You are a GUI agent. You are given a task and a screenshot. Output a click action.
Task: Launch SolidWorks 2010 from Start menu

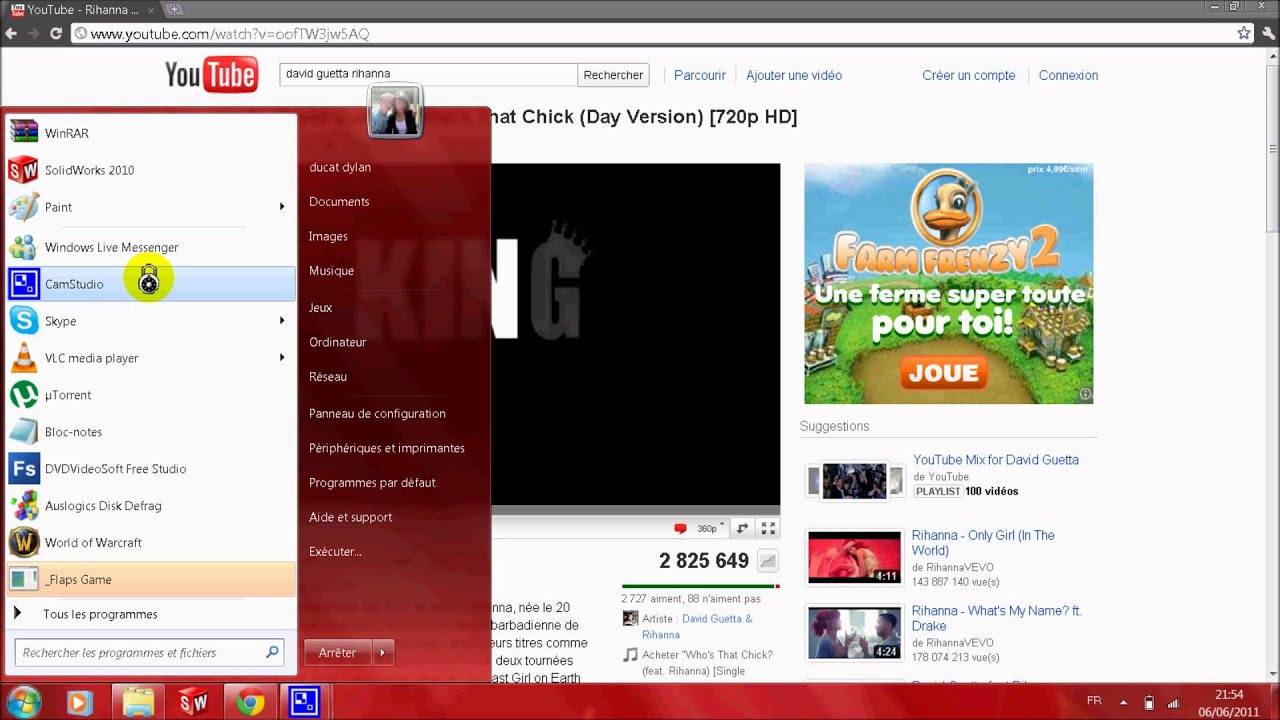click(150, 170)
